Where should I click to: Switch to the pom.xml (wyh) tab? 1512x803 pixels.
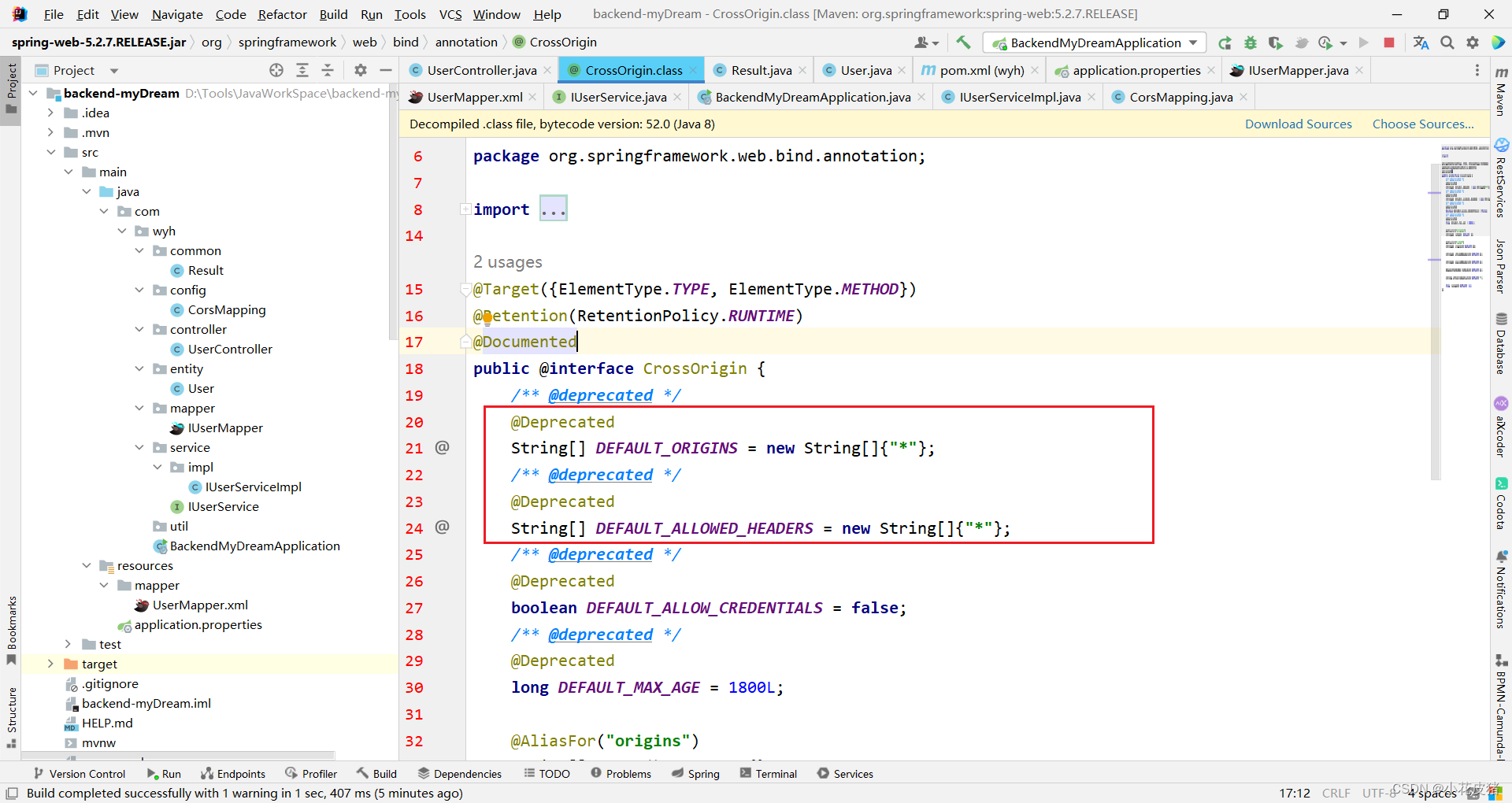coord(981,70)
